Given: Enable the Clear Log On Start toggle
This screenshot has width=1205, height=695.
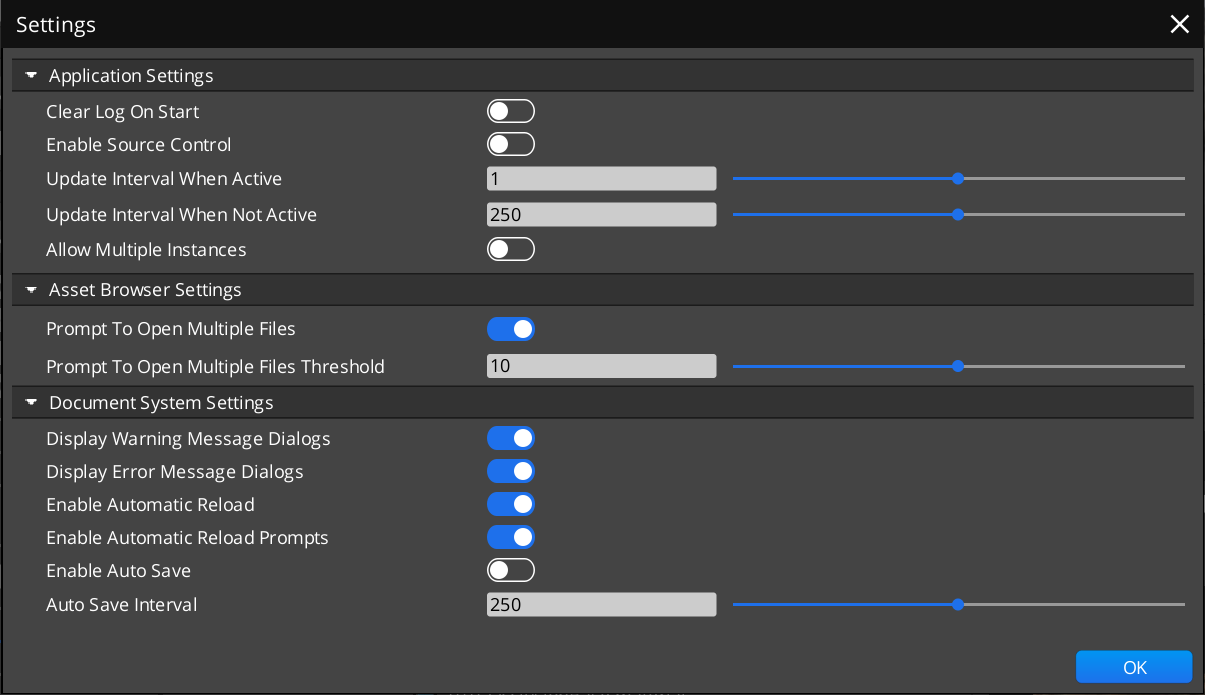Looking at the screenshot, I should [511, 111].
